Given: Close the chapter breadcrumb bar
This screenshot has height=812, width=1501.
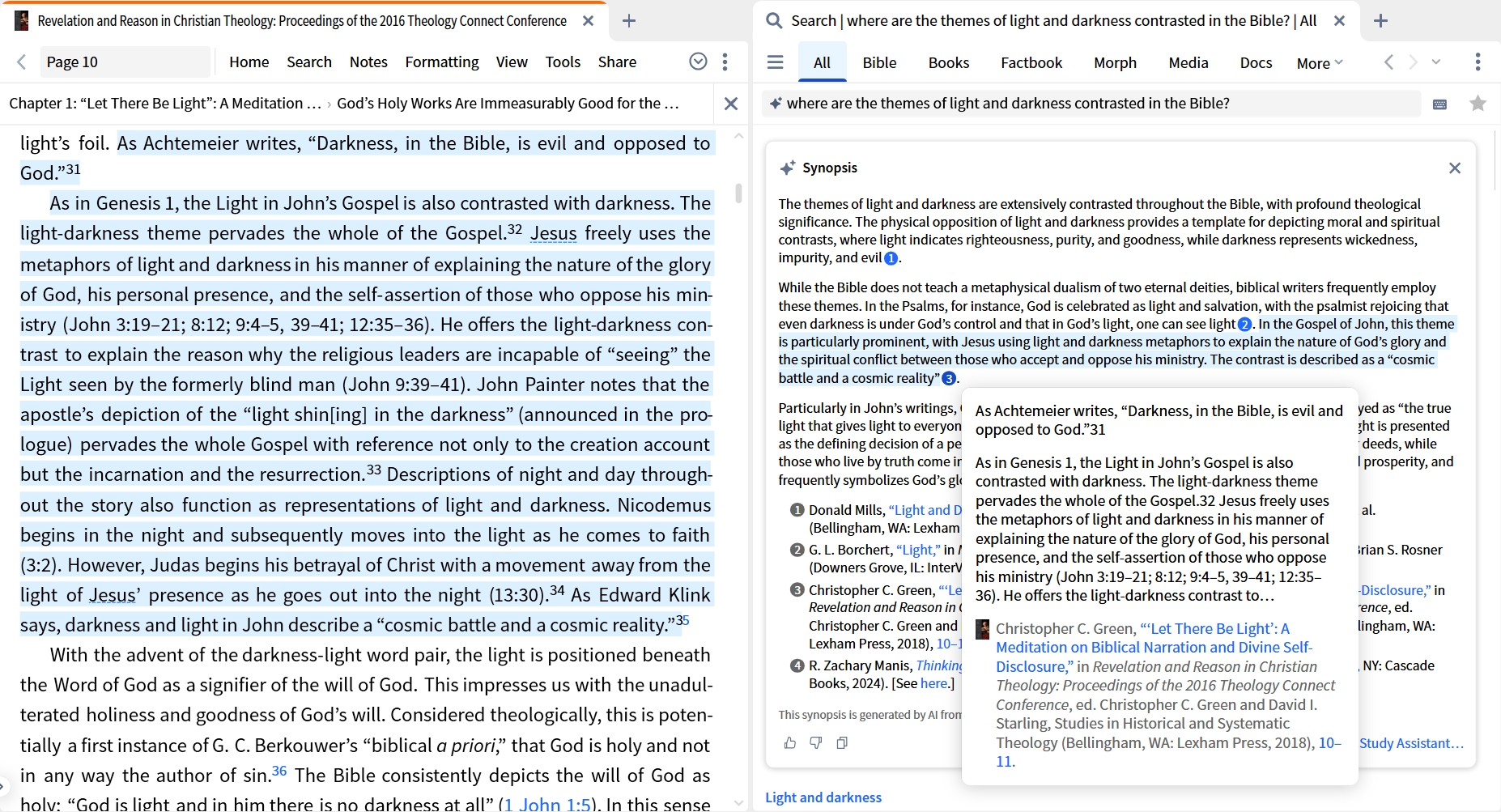Looking at the screenshot, I should (x=731, y=104).
